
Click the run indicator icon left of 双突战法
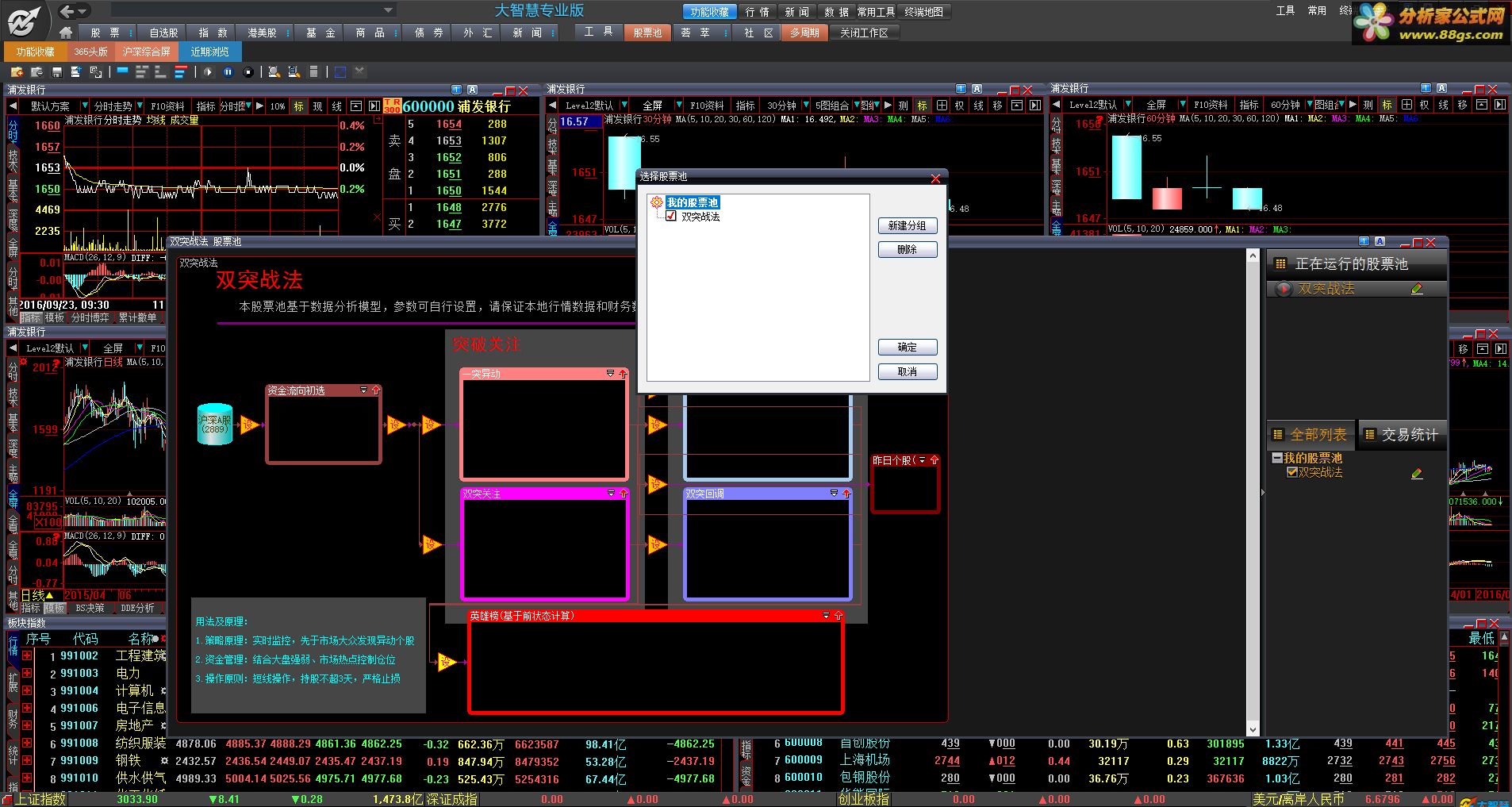tap(1283, 290)
